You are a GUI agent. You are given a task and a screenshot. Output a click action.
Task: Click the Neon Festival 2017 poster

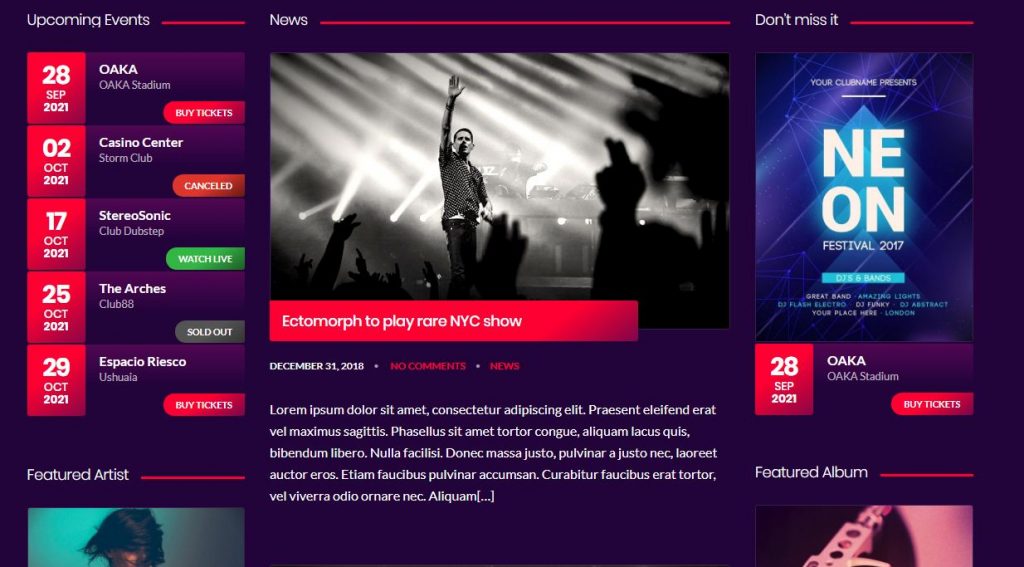[x=864, y=197]
